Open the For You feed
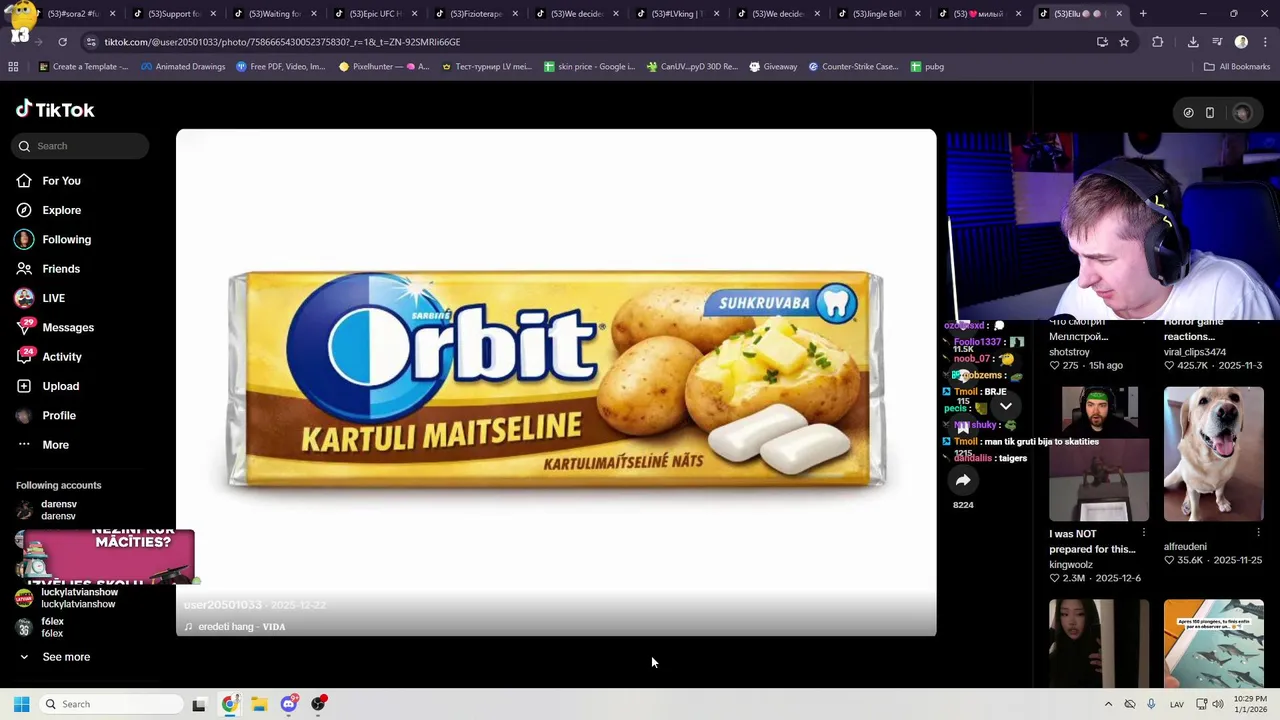 (x=61, y=181)
